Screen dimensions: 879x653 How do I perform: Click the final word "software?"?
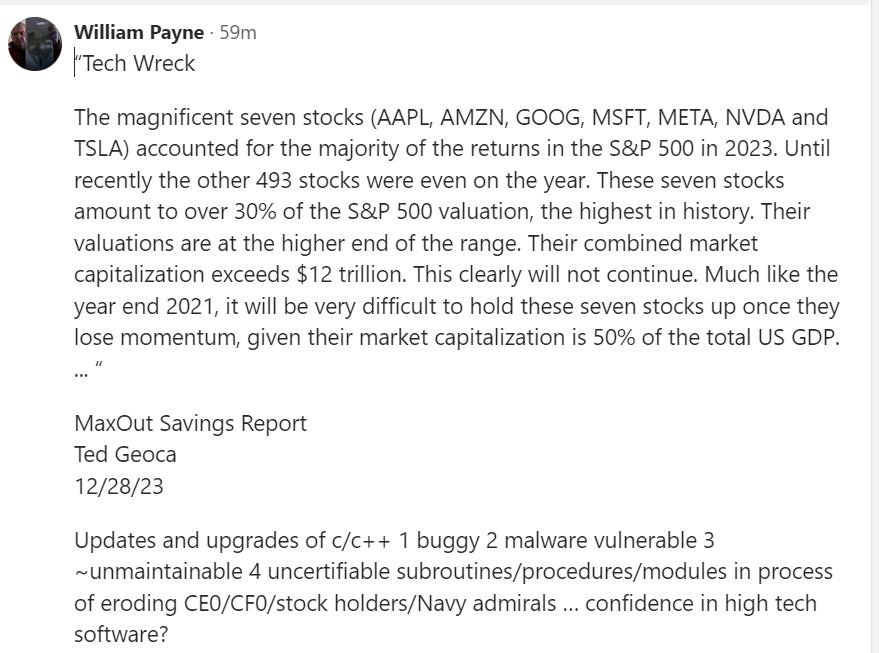coord(121,635)
